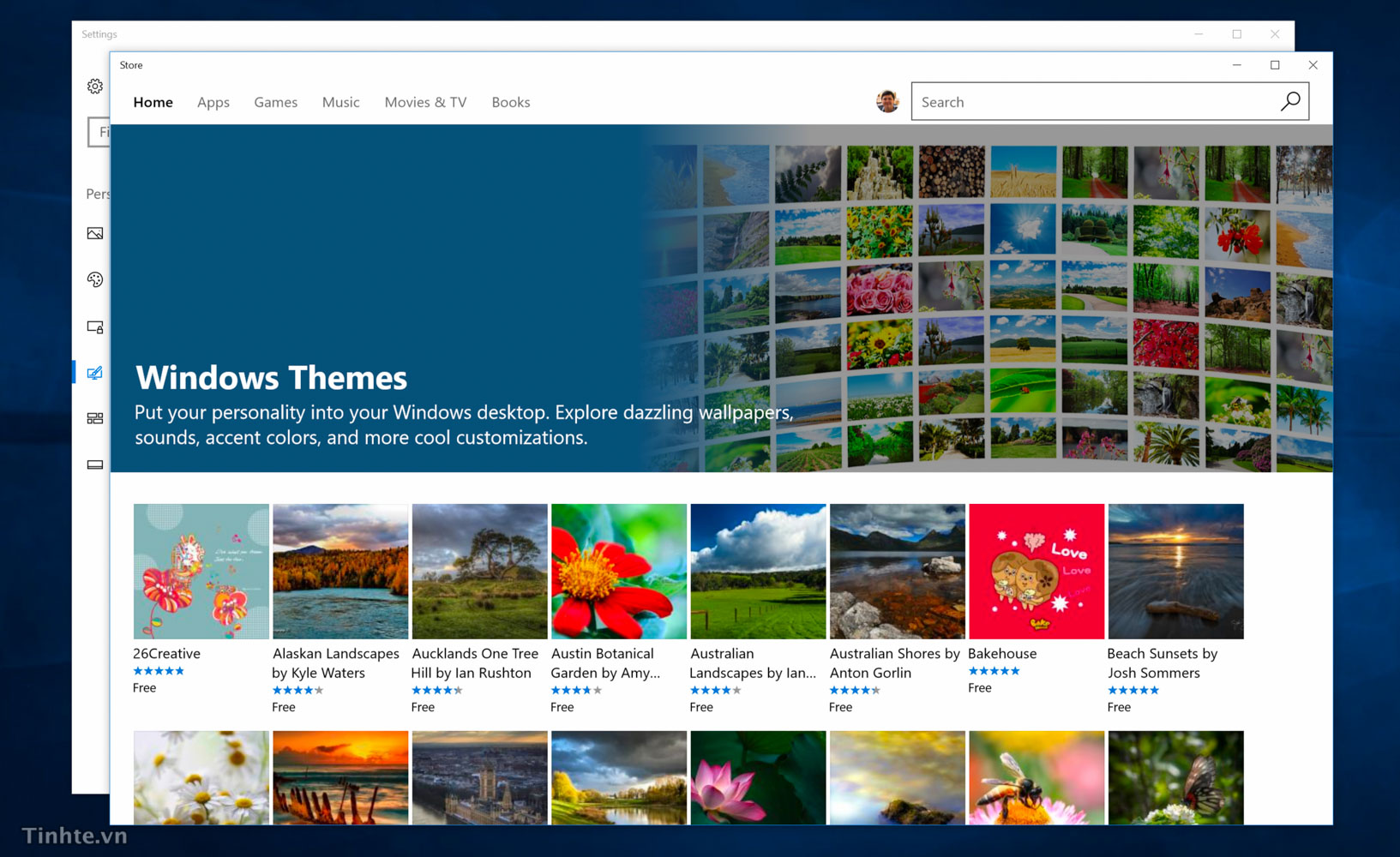Click the Bakehouse title text
The width and height of the screenshot is (1400, 857).
pos(1002,653)
